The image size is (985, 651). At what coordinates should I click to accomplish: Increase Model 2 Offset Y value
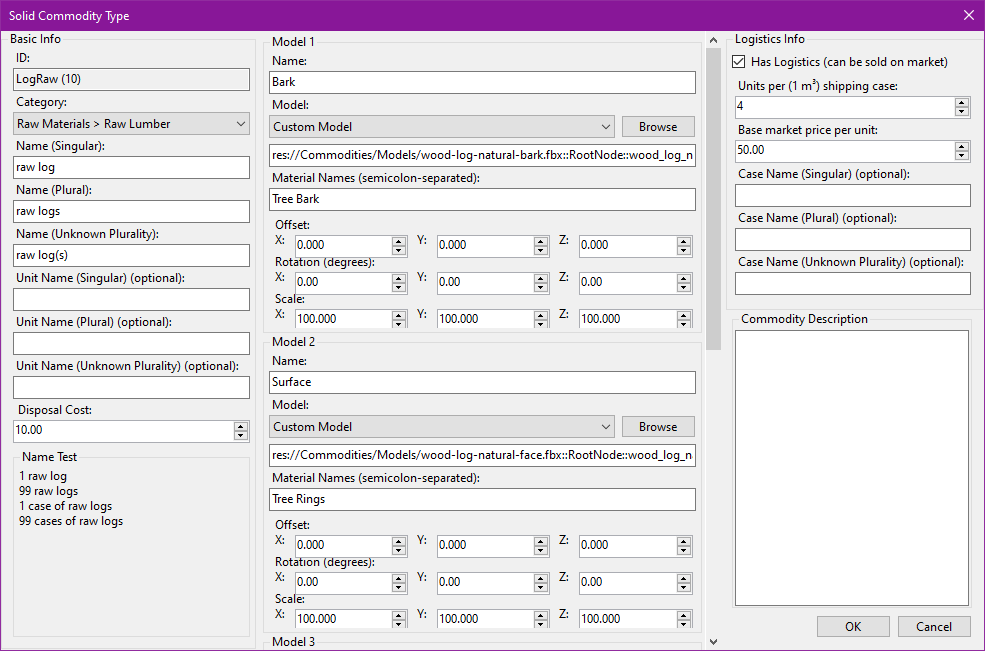click(x=541, y=541)
